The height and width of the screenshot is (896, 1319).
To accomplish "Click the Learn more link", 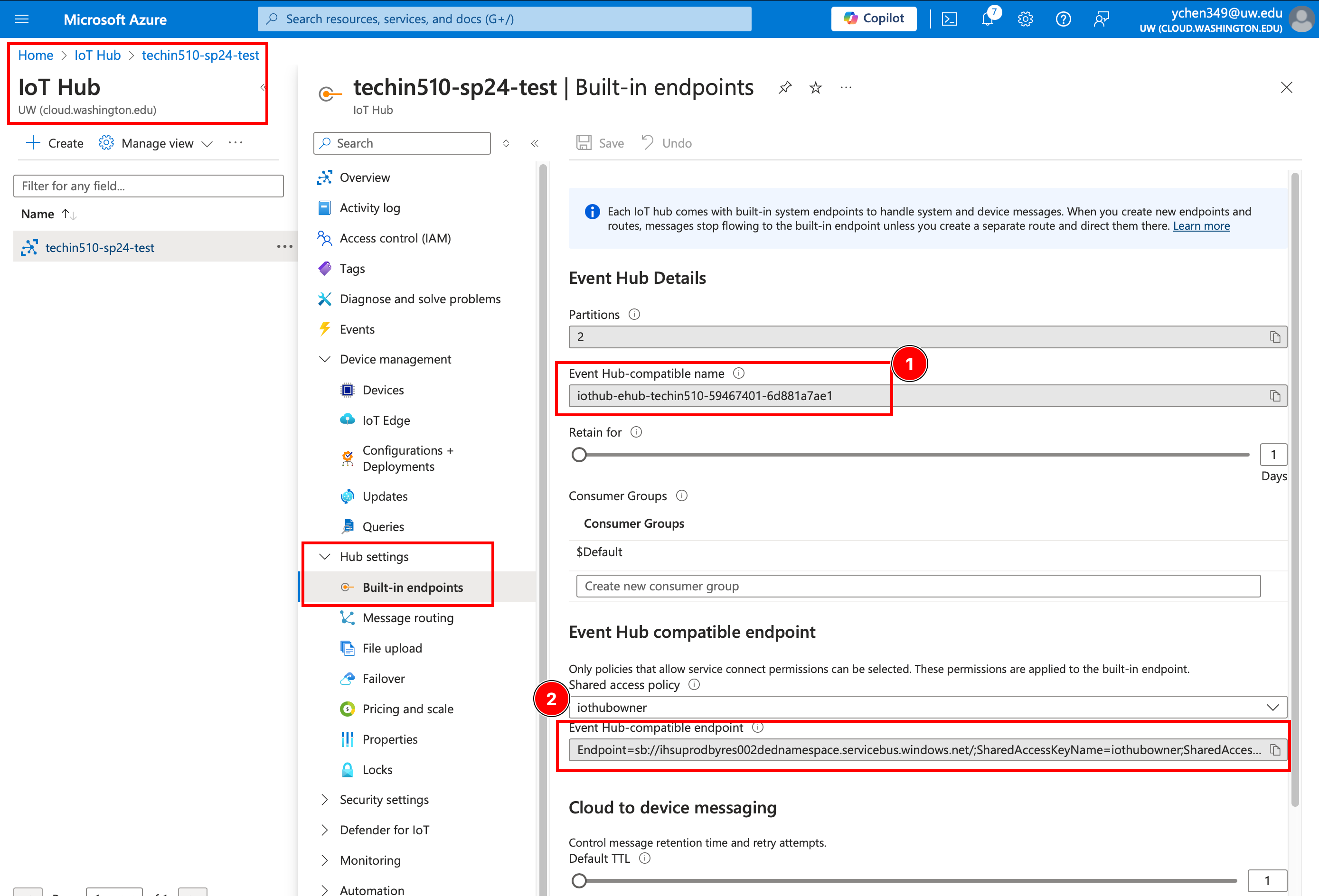I will coord(1201,226).
